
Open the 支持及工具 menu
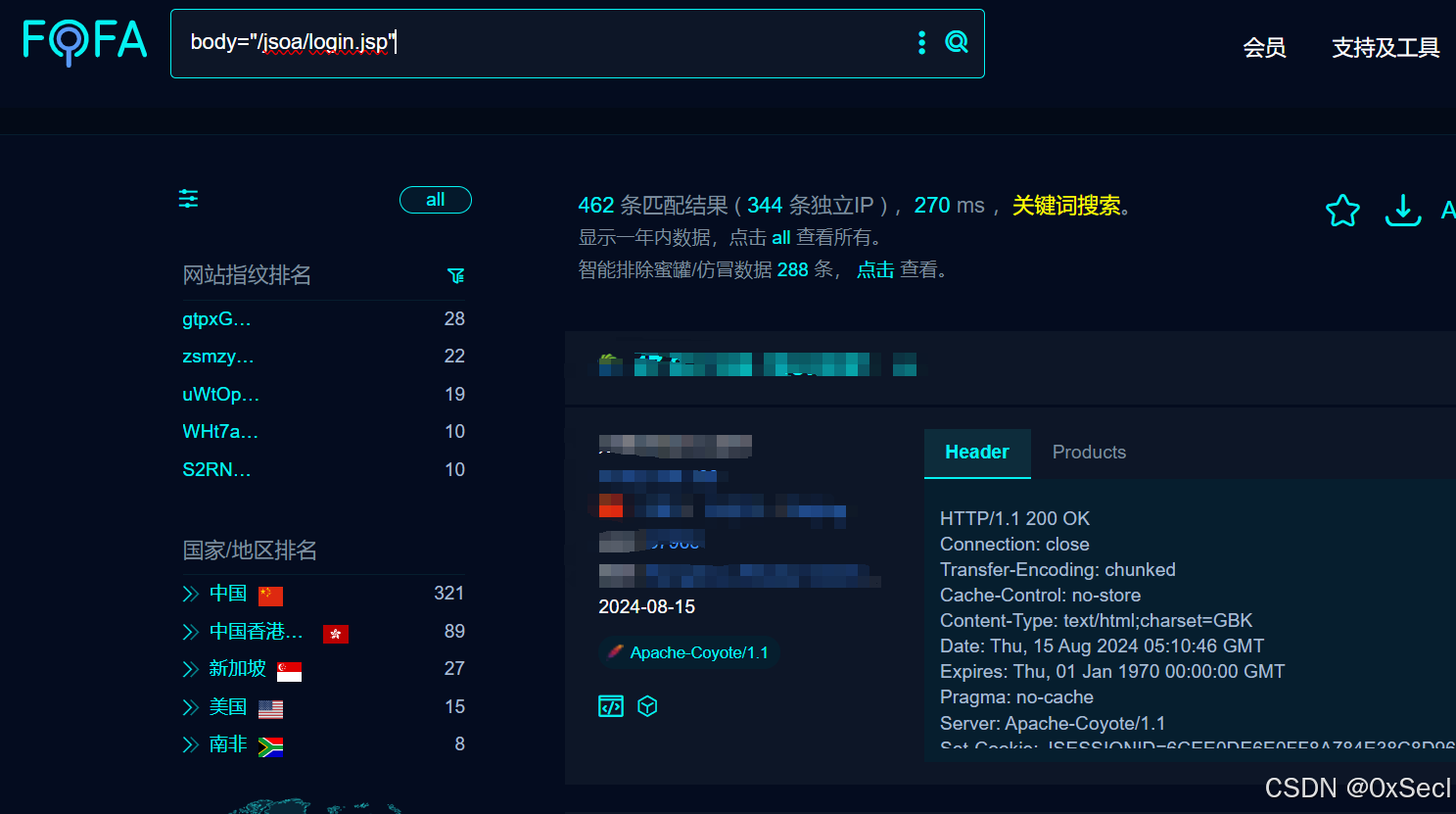coord(1385,47)
